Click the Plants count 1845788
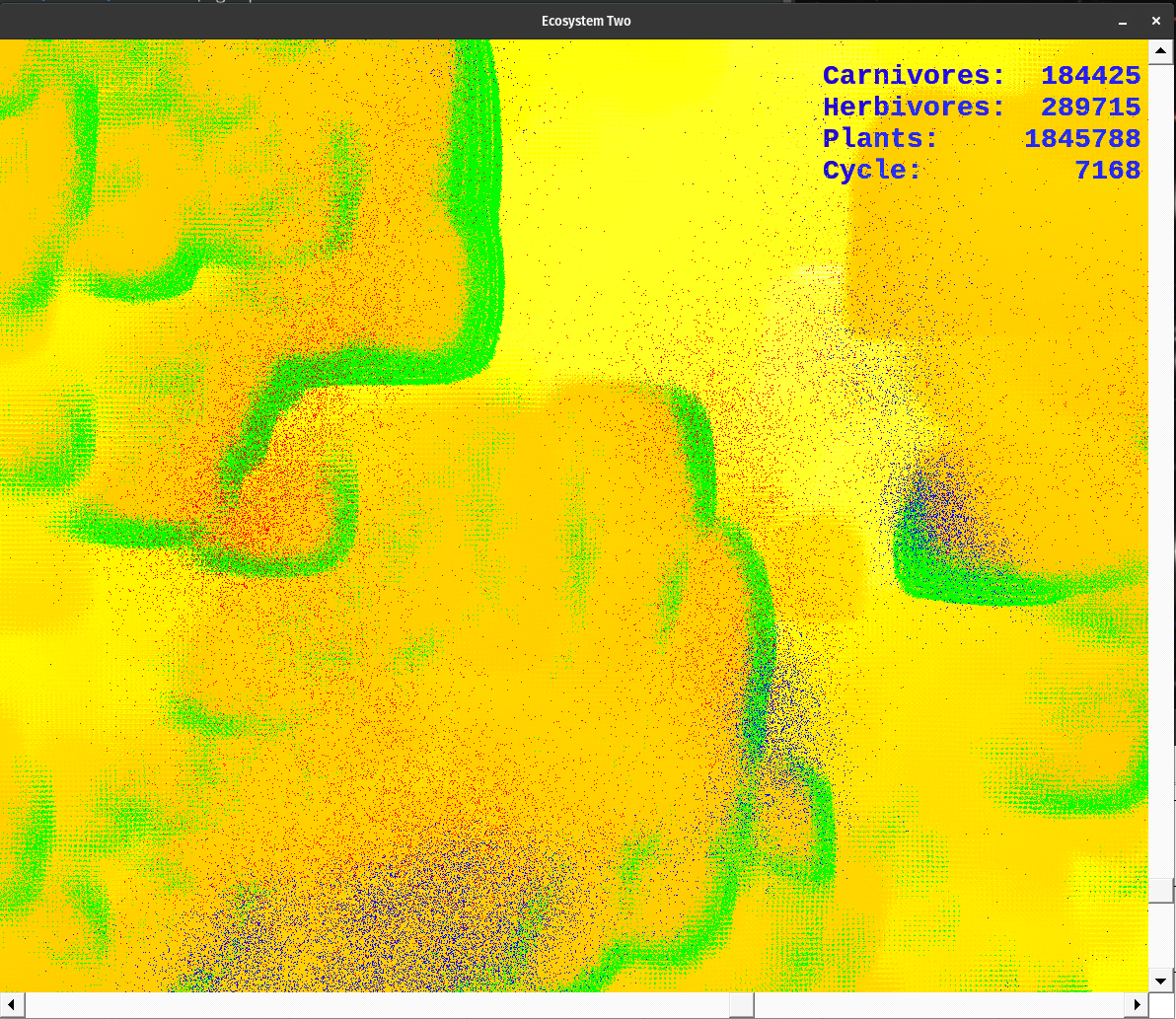Viewport: 1176px width, 1019px height. click(x=1081, y=139)
